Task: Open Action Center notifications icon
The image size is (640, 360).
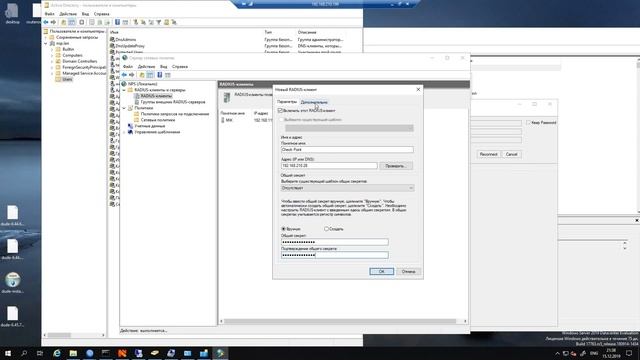Action: [x=629, y=353]
